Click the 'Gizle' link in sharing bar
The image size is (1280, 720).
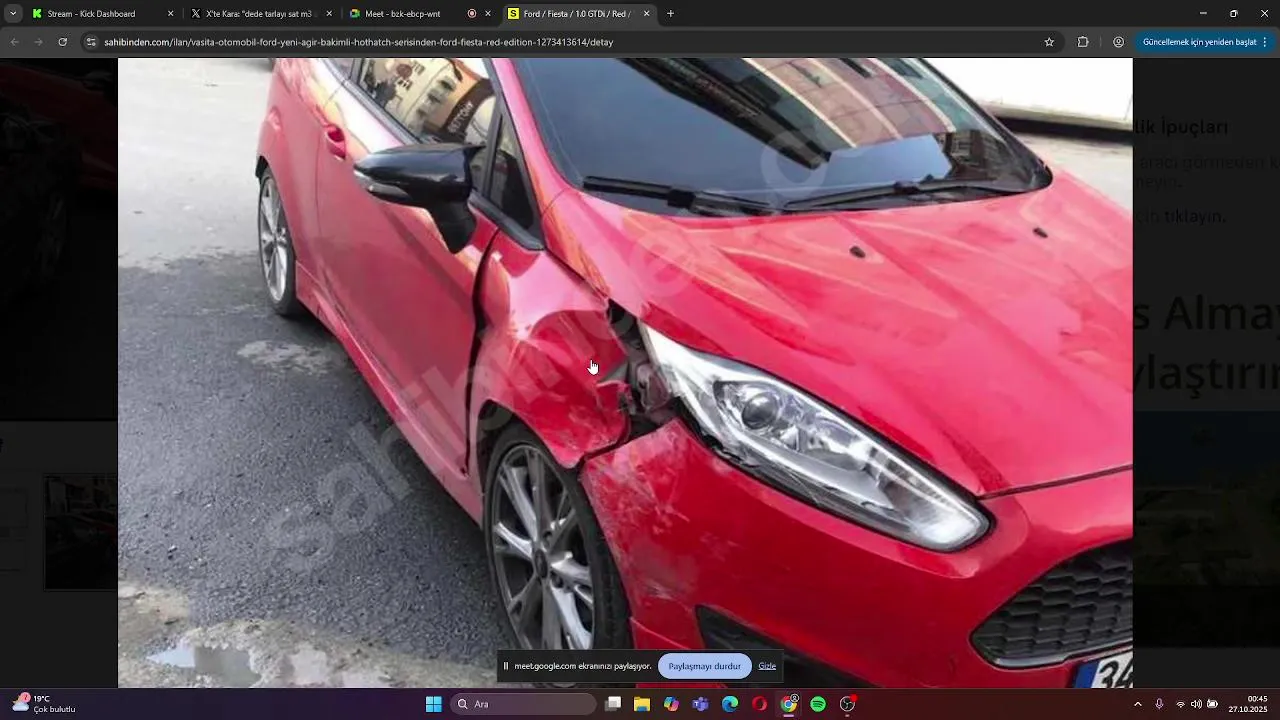[767, 666]
